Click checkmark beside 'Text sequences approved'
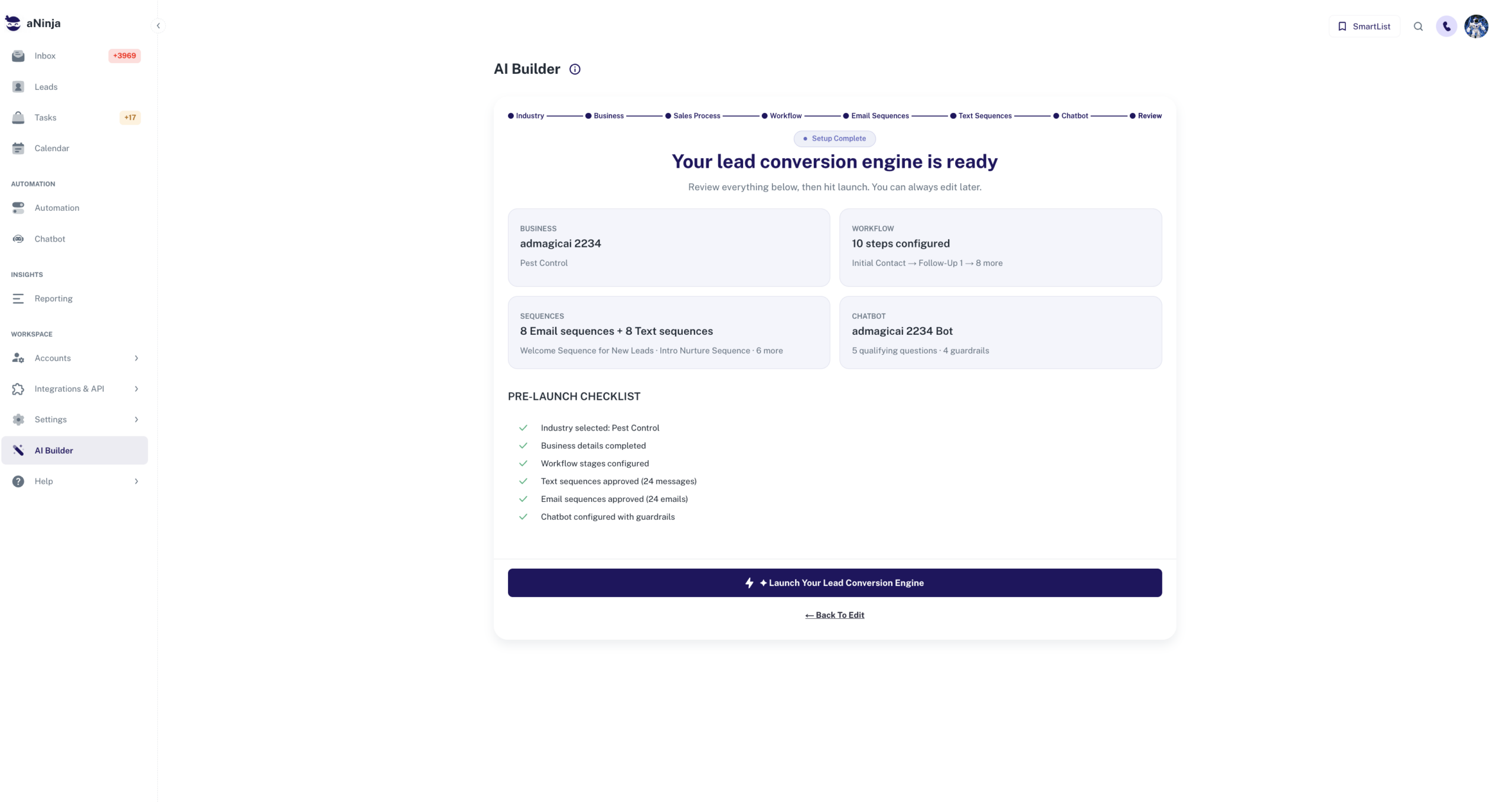Screen dimensions: 1512x802 (523, 481)
